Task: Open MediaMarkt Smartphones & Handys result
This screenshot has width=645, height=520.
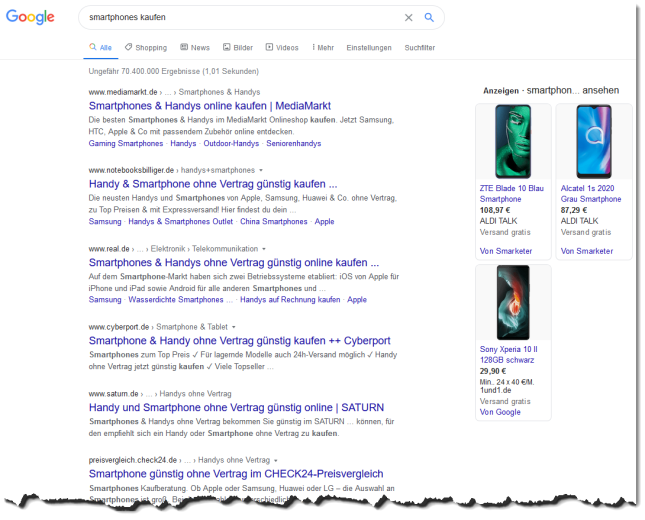Action: (x=210, y=106)
